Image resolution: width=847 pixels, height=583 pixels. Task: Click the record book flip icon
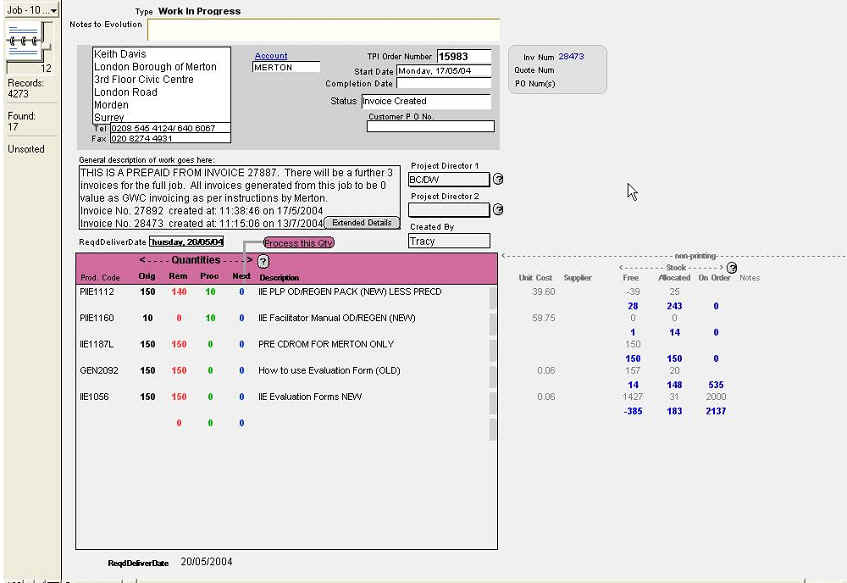click(25, 41)
